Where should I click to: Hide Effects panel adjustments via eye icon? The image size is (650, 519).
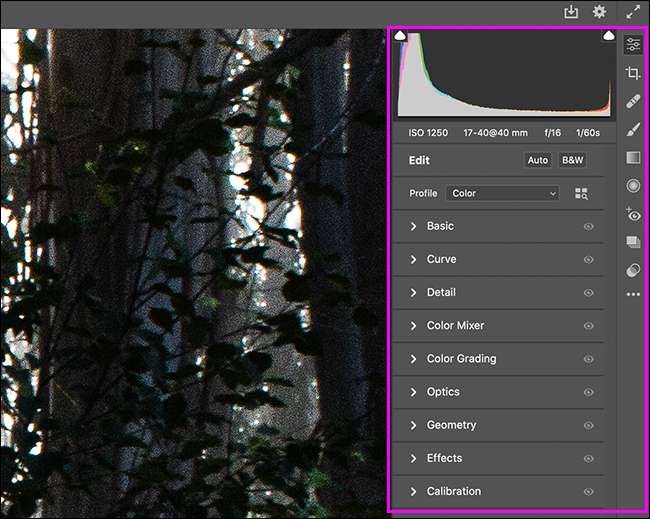click(588, 459)
